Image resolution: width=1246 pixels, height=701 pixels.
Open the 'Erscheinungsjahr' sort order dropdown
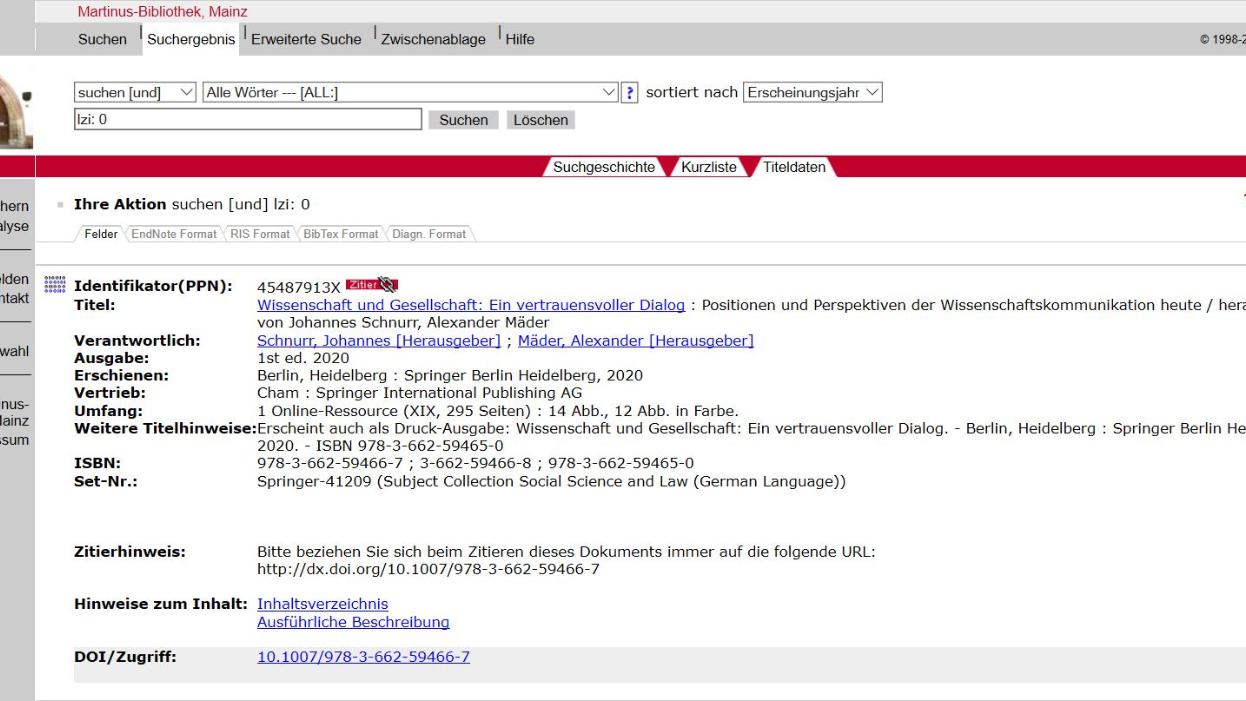click(x=814, y=93)
